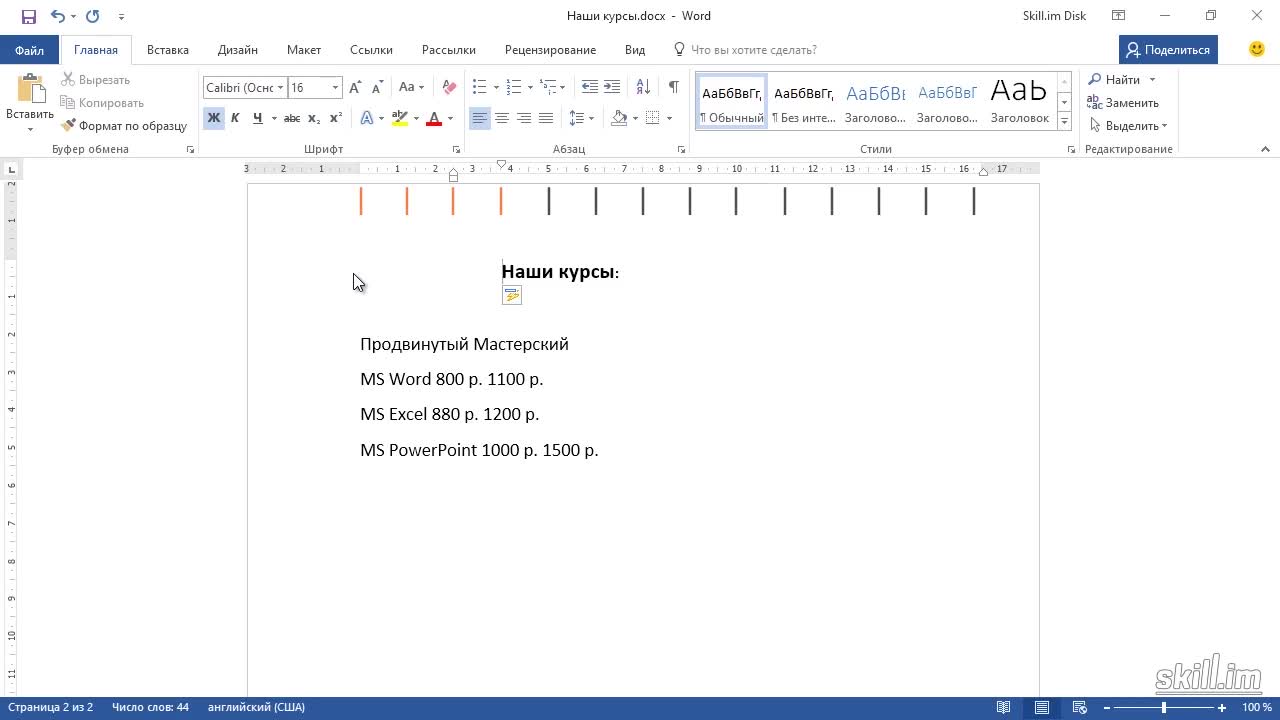Decrease font size with the small A icon
The width and height of the screenshot is (1280, 720).
(x=376, y=88)
